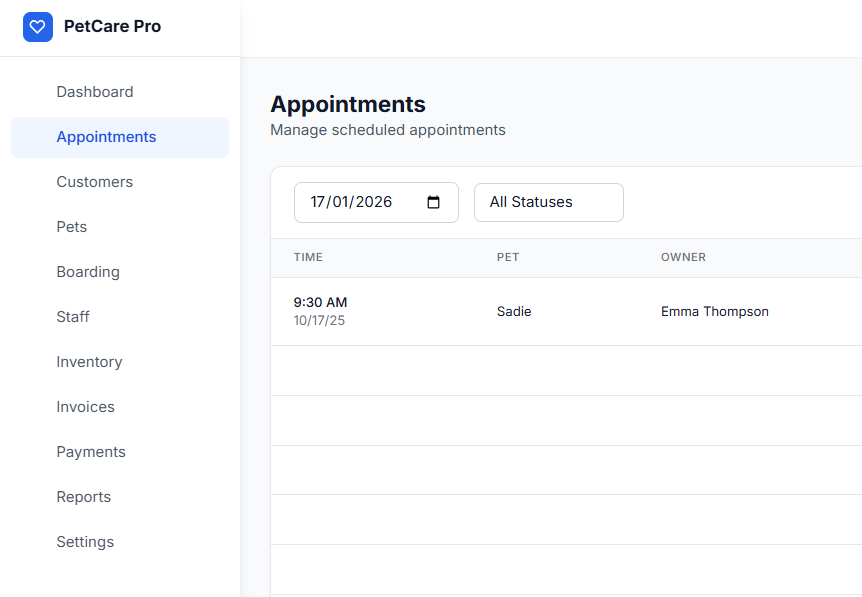This screenshot has width=862, height=597.
Task: Open the Reports page
Action: click(x=120, y=498)
